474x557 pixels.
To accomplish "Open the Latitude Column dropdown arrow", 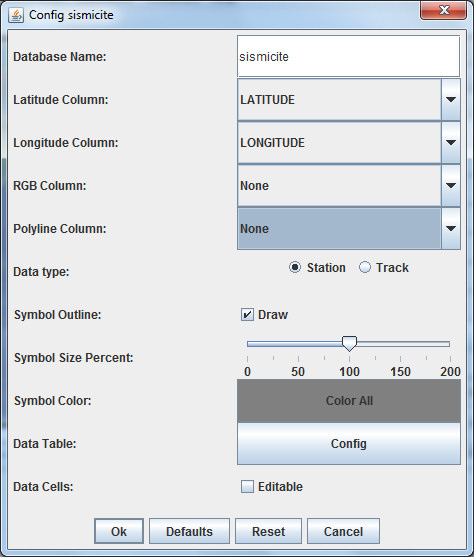I will pos(451,99).
